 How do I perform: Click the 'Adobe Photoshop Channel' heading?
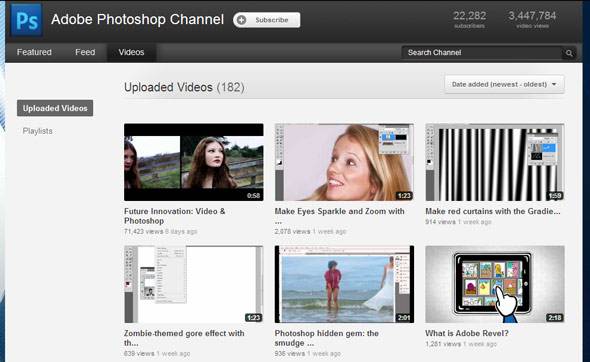pos(137,20)
